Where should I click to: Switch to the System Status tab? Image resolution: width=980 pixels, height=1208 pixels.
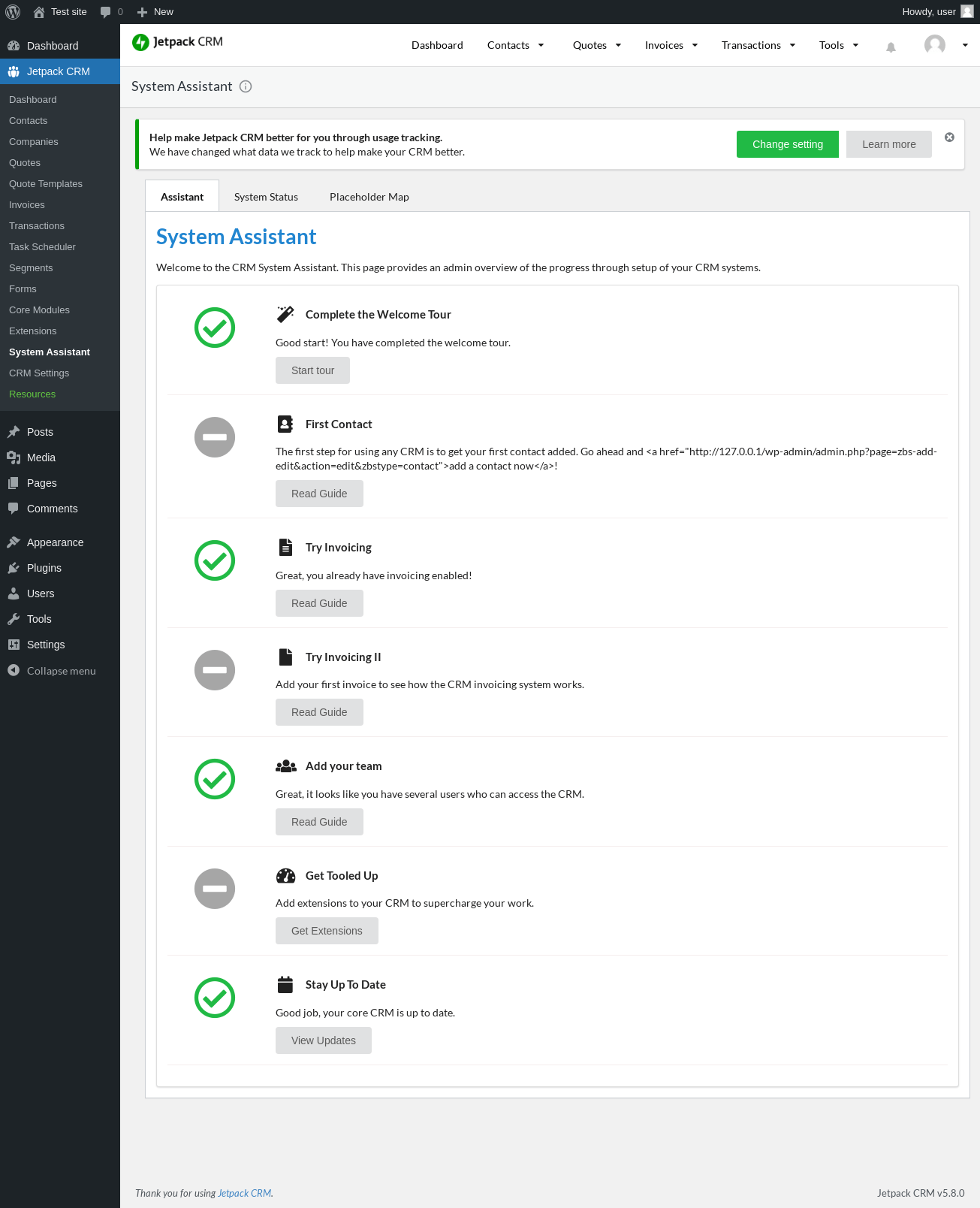pos(266,197)
